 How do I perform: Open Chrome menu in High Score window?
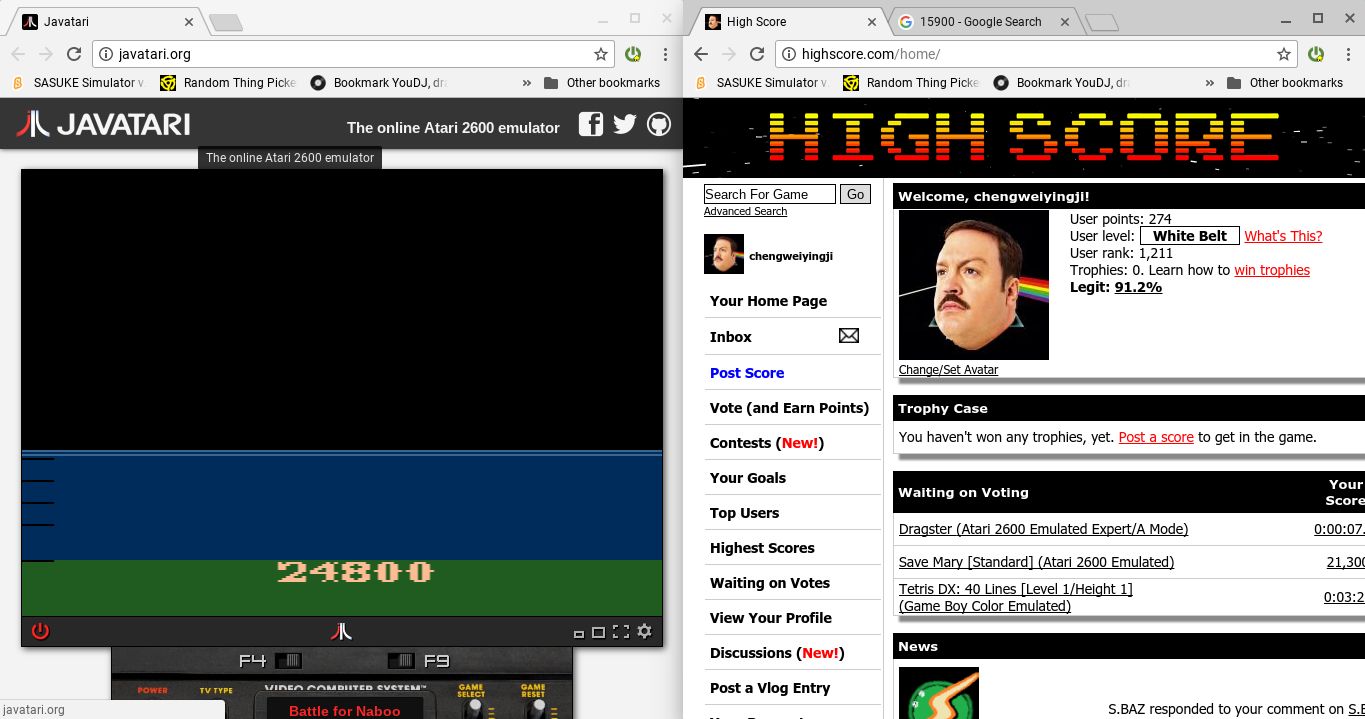click(1348, 54)
